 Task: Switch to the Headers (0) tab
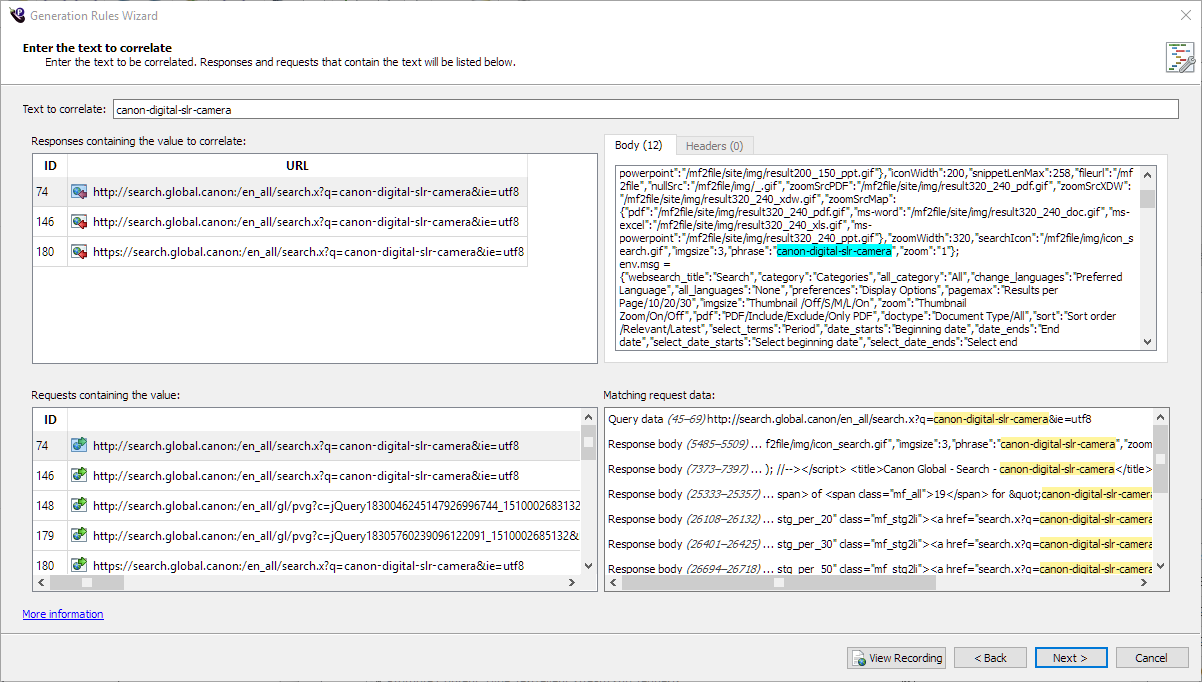pyautogui.click(x=714, y=146)
